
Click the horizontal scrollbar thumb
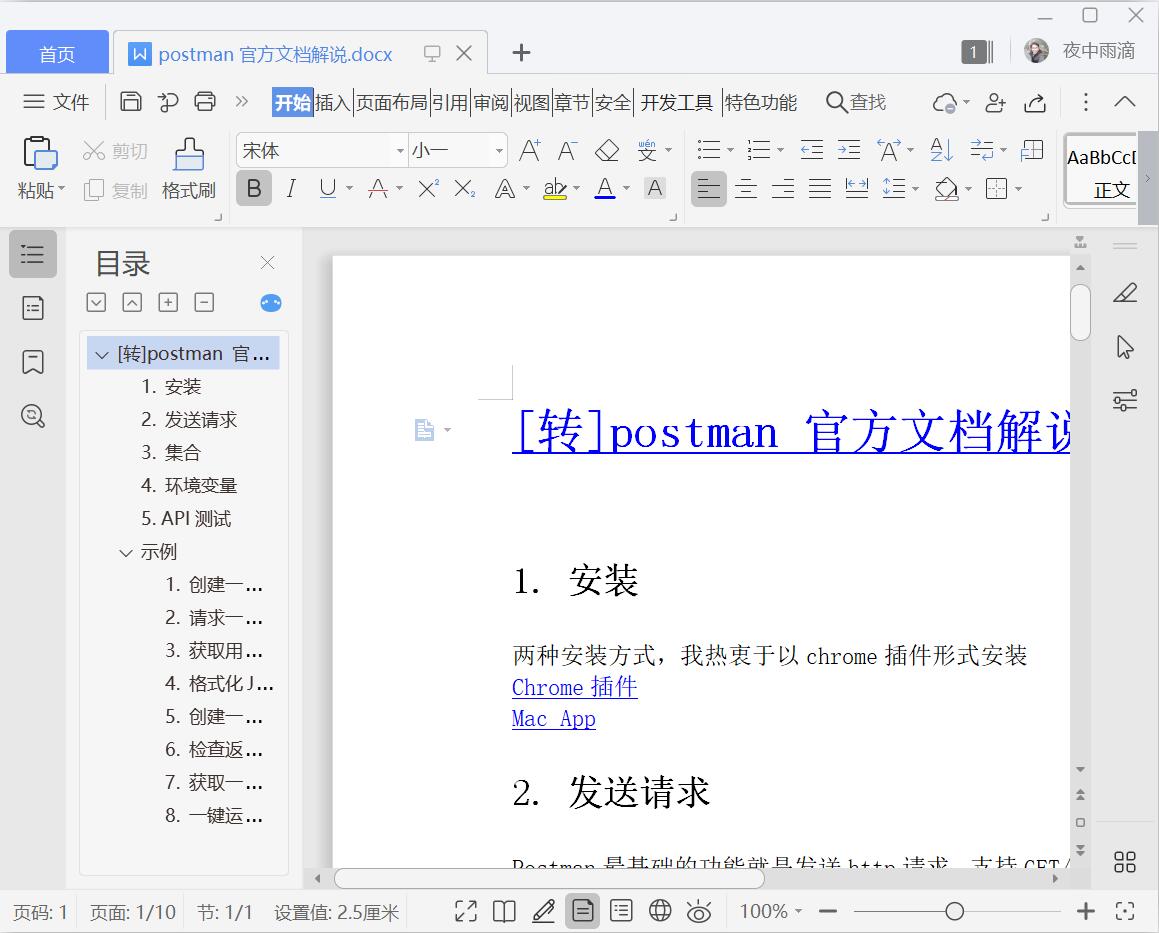coord(549,878)
